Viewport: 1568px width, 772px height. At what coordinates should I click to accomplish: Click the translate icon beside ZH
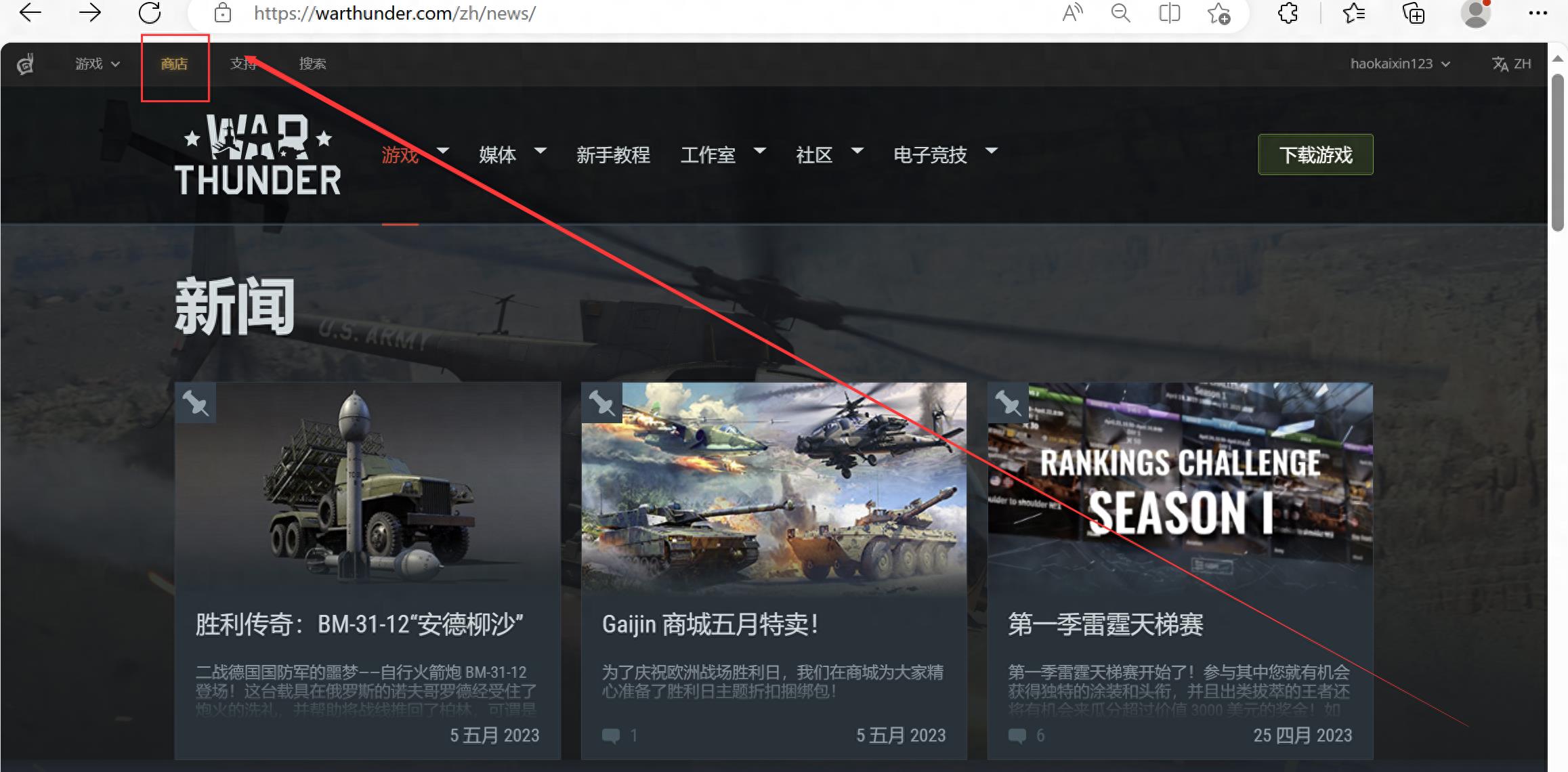tap(1500, 64)
